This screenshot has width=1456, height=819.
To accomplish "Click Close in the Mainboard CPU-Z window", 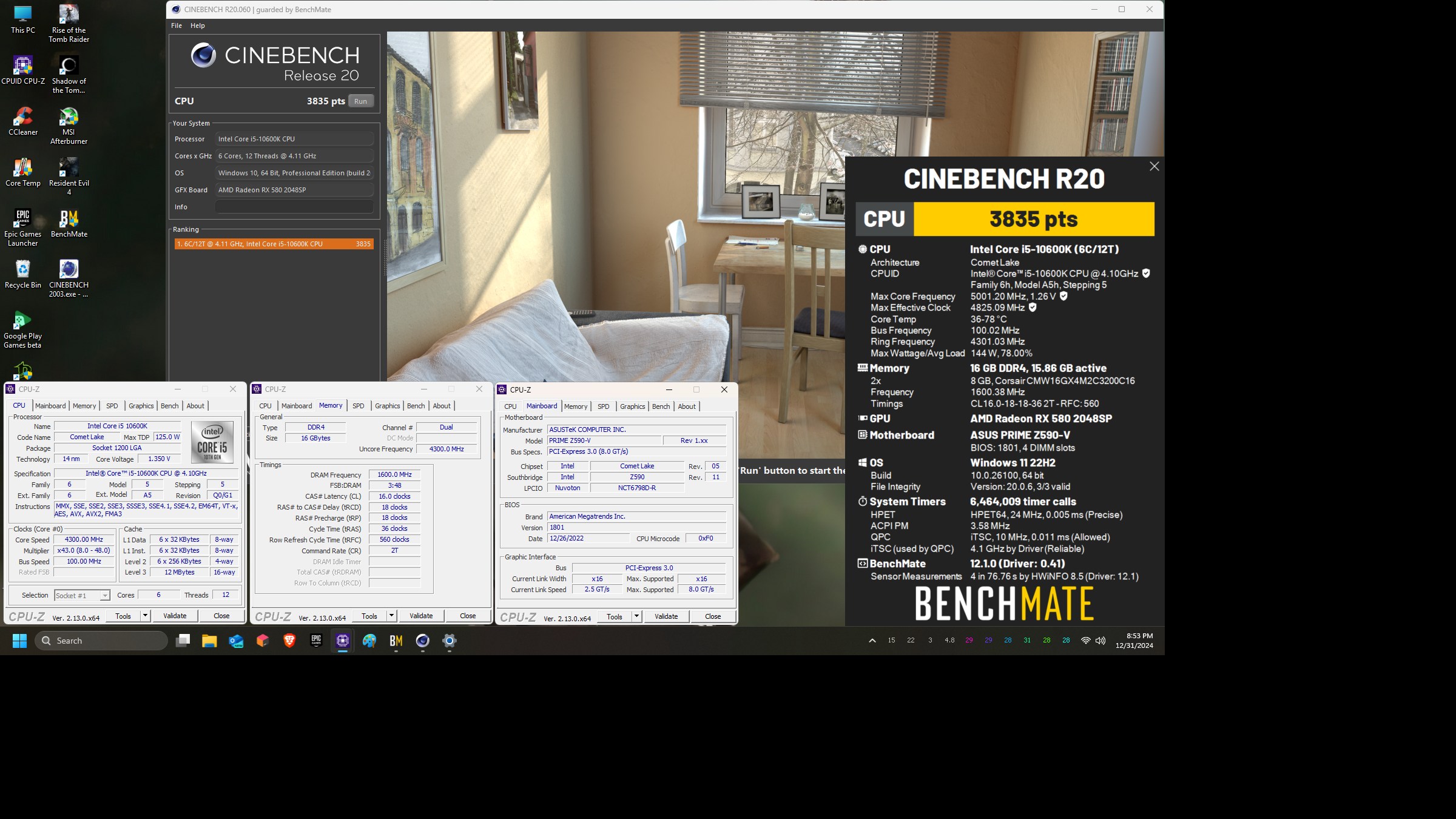I will 713,616.
